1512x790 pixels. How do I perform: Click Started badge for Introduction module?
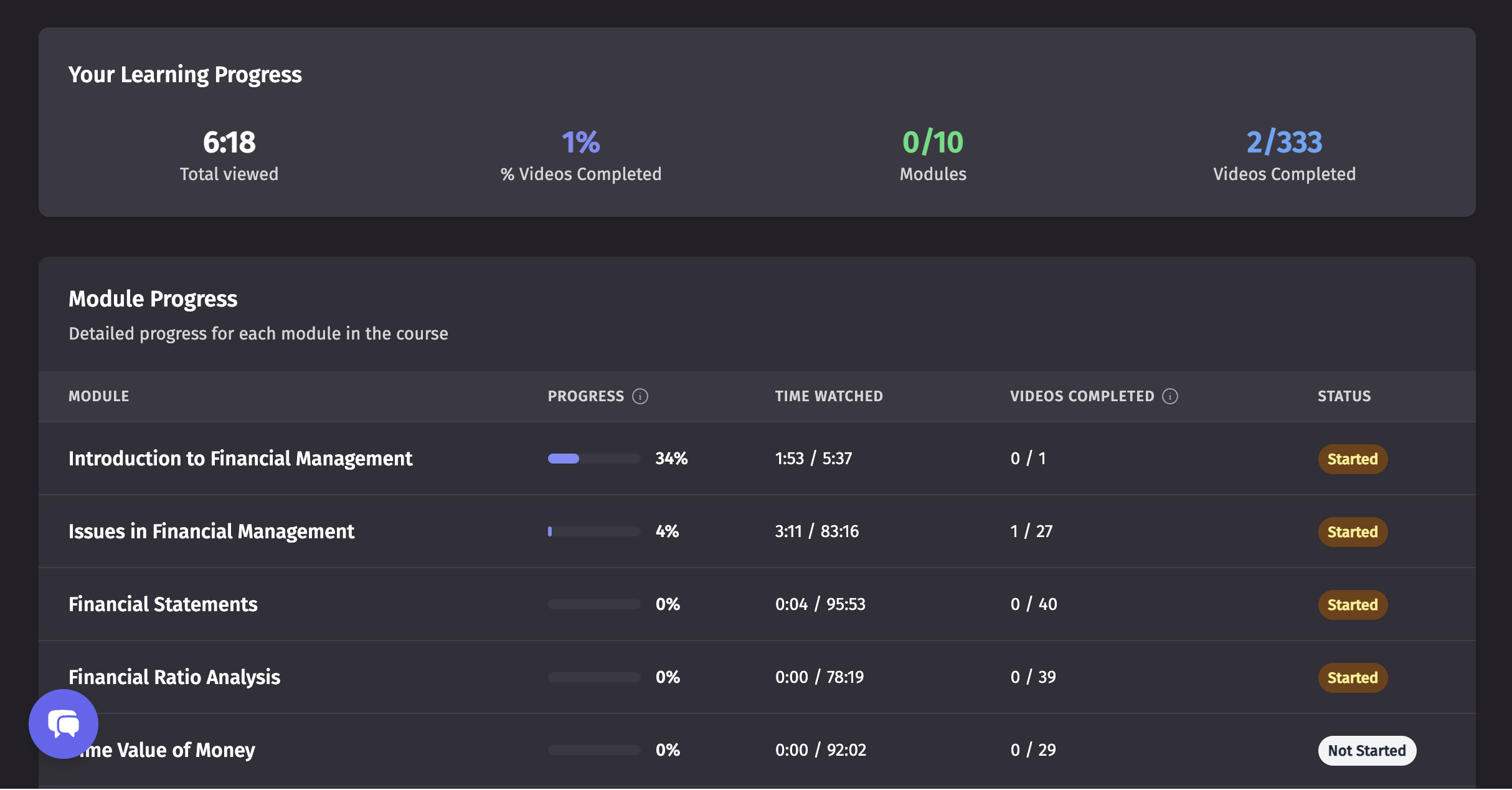tap(1353, 459)
